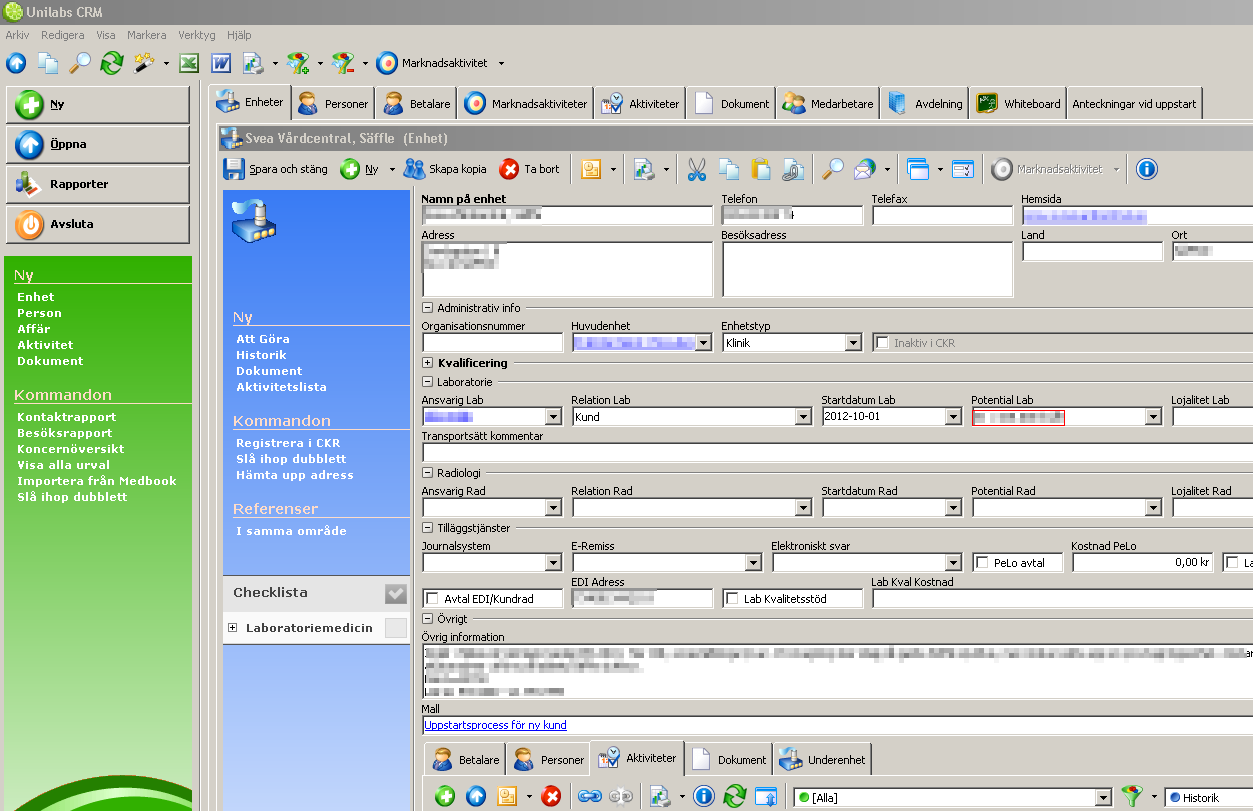Open the Elektroniskt svar dropdown
The image size is (1253, 811).
click(x=953, y=563)
